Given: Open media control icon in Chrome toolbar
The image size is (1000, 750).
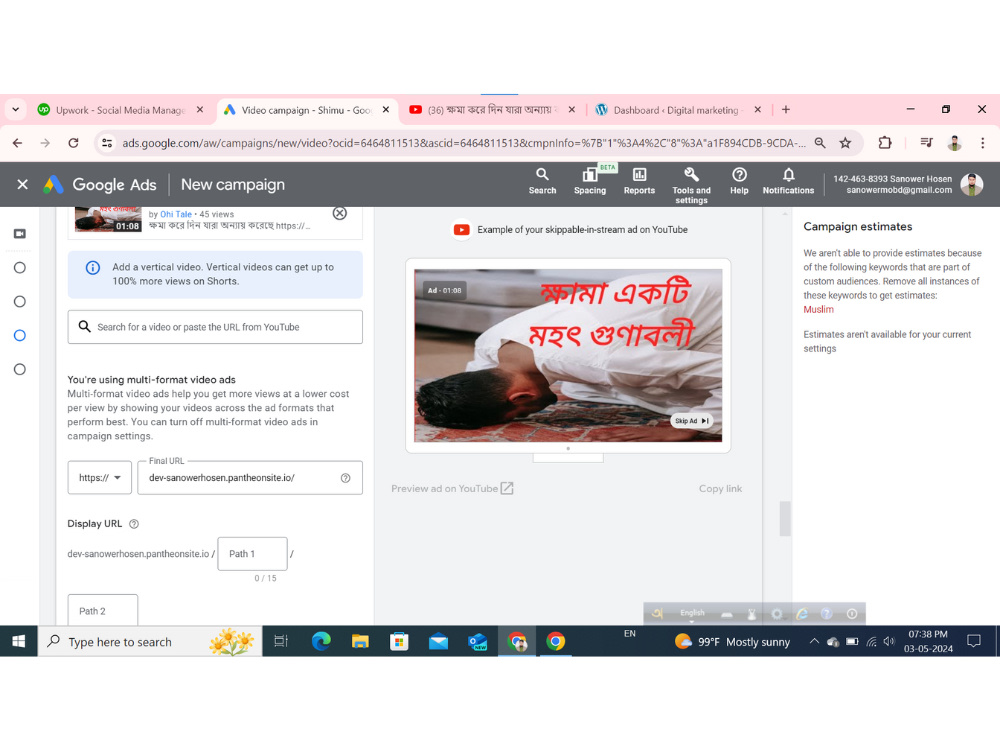Looking at the screenshot, I should point(927,143).
